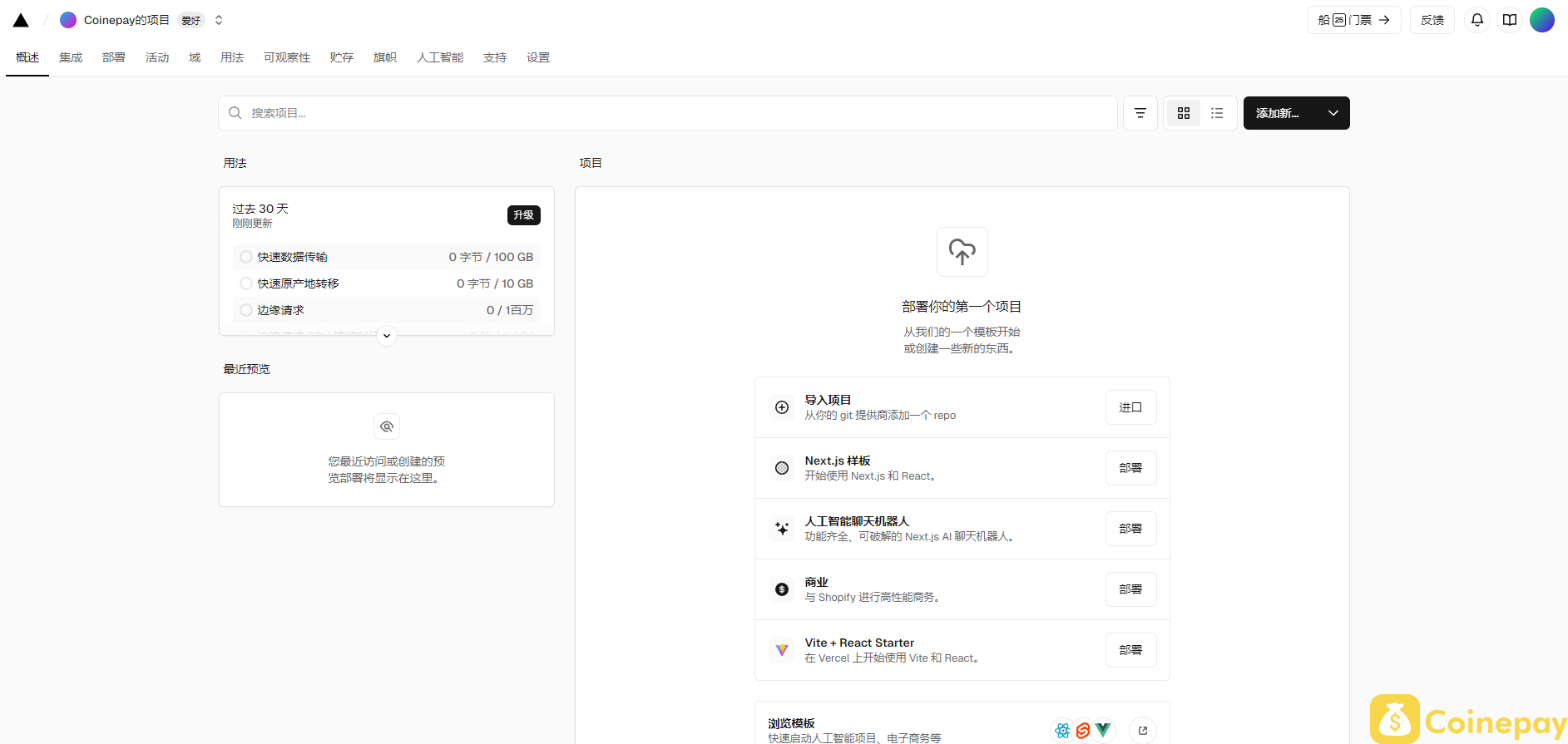Open the 旗帜 tab

pyautogui.click(x=385, y=57)
